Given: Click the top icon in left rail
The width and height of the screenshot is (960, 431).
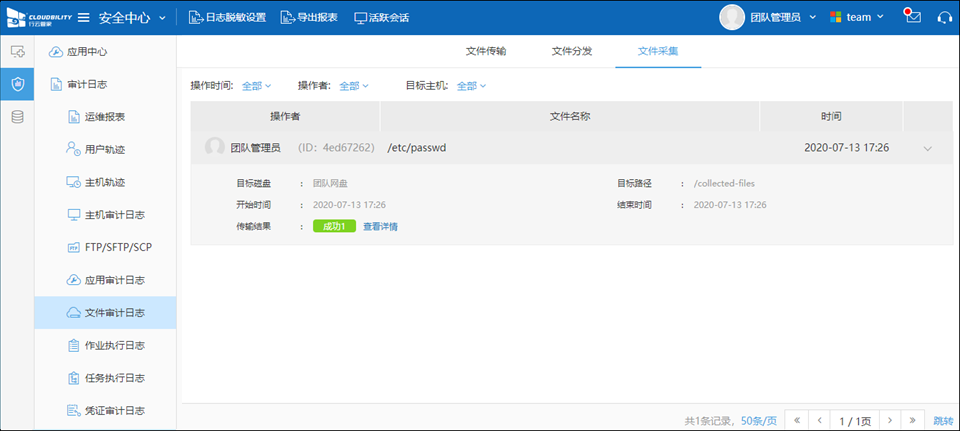Looking at the screenshot, I should [x=17, y=52].
